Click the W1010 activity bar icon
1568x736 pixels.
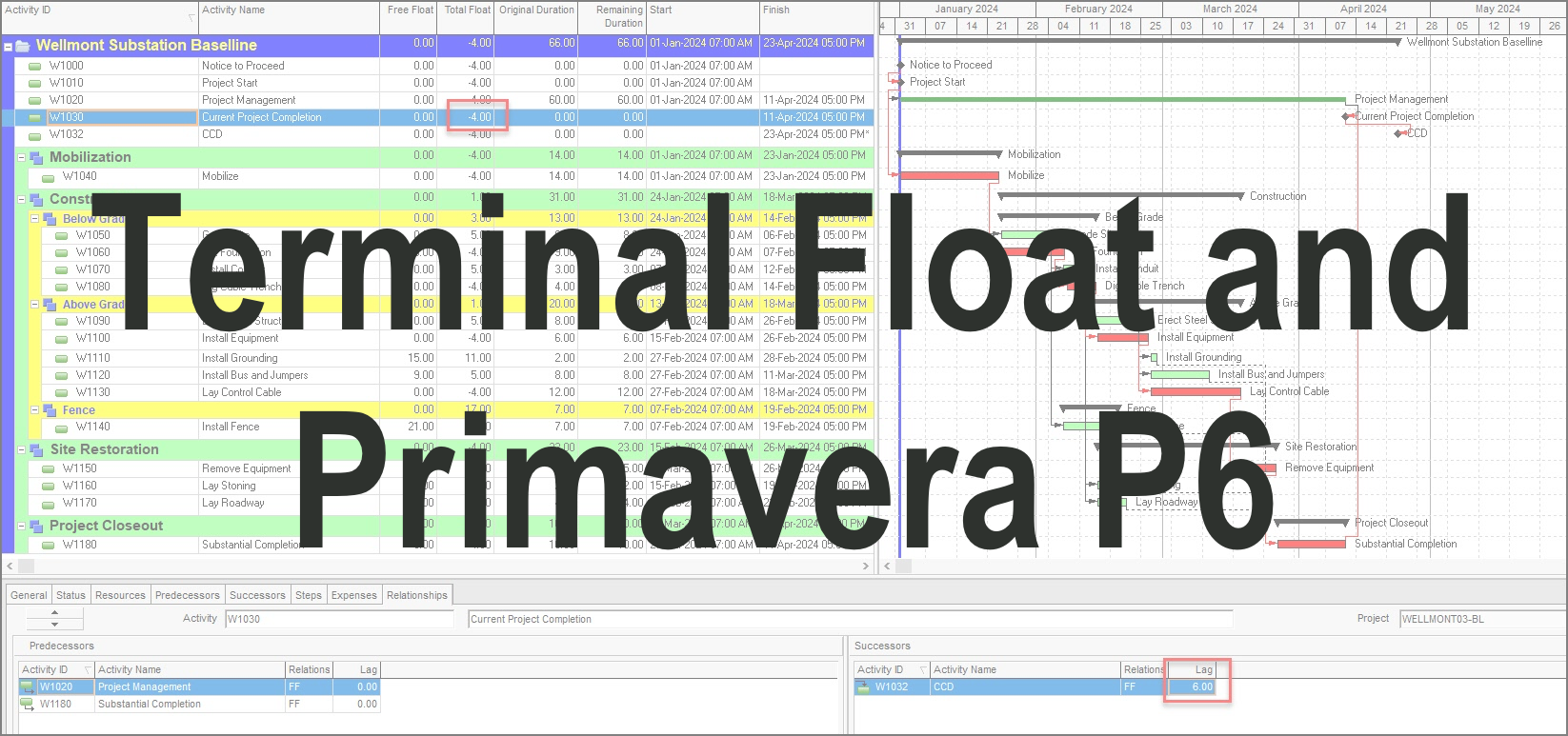[x=35, y=83]
